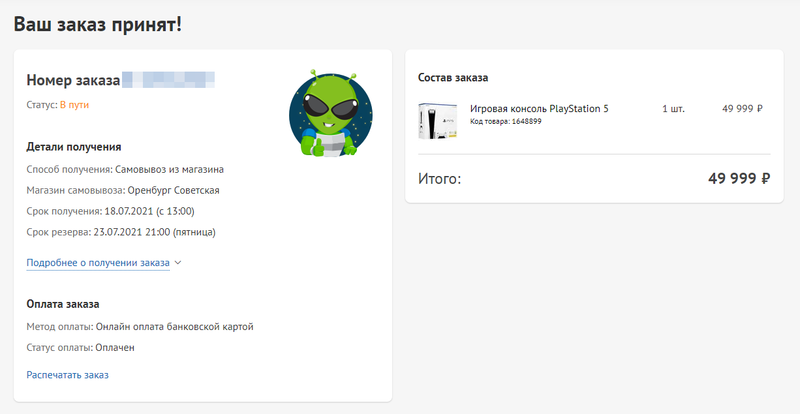Click the Ваш заказ принят! heading

98,22
